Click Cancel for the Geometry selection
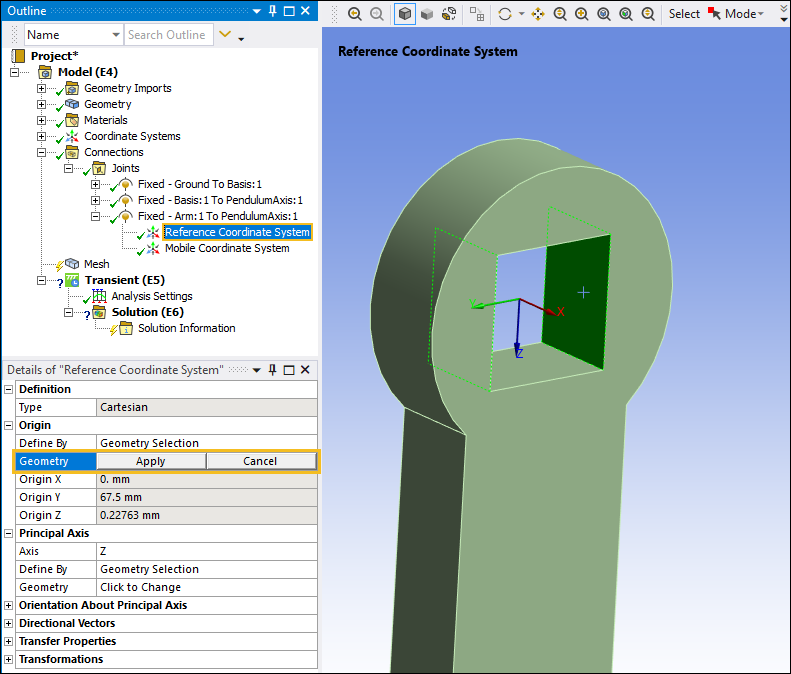This screenshot has height=674, width=791. pos(260,461)
